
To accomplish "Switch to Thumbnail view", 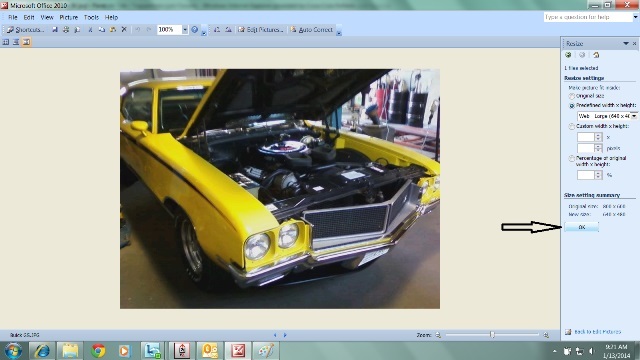I will point(6,42).
